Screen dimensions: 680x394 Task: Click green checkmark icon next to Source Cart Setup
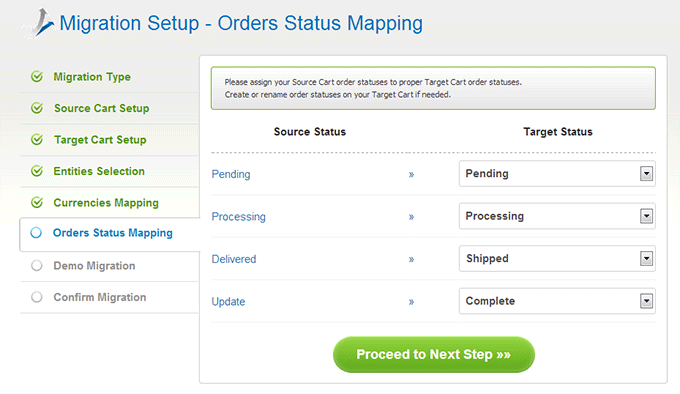pos(37,108)
